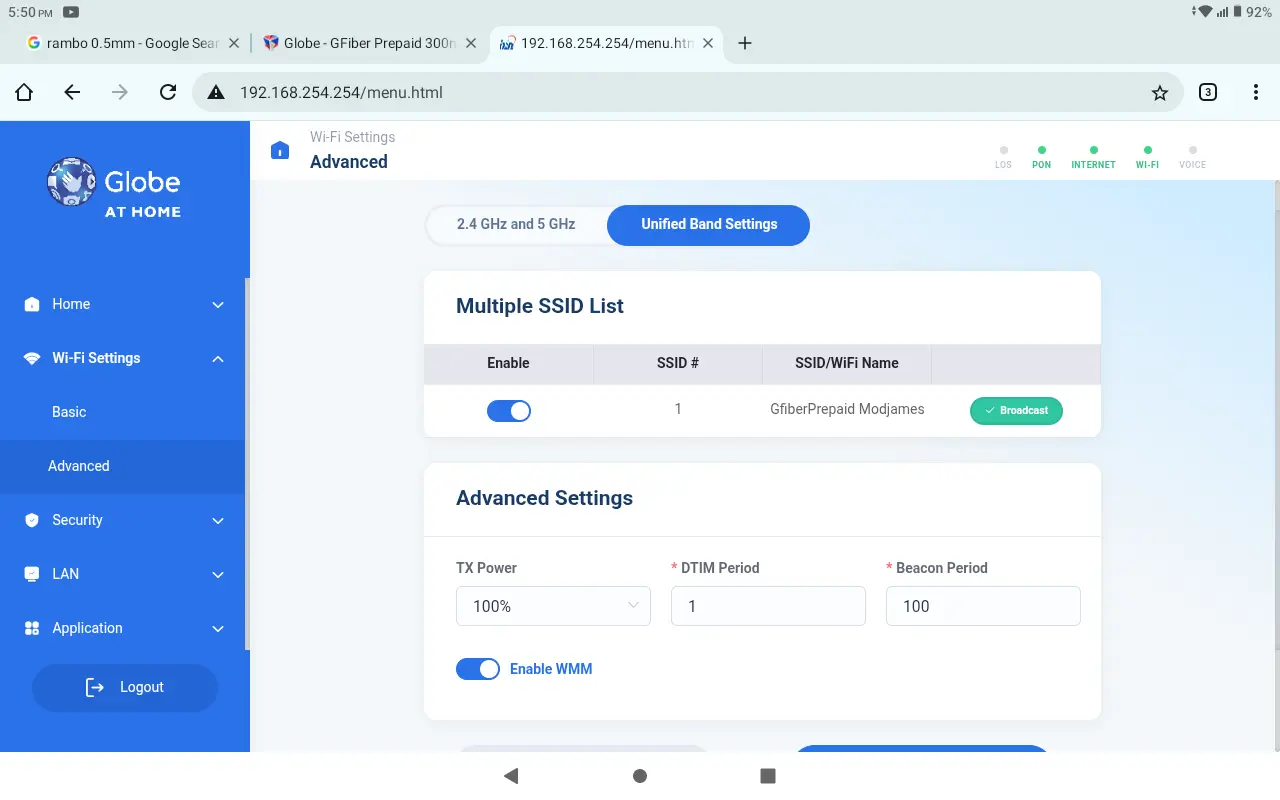The height and width of the screenshot is (800, 1280).
Task: Click the LAN monitor icon
Action: (x=32, y=574)
